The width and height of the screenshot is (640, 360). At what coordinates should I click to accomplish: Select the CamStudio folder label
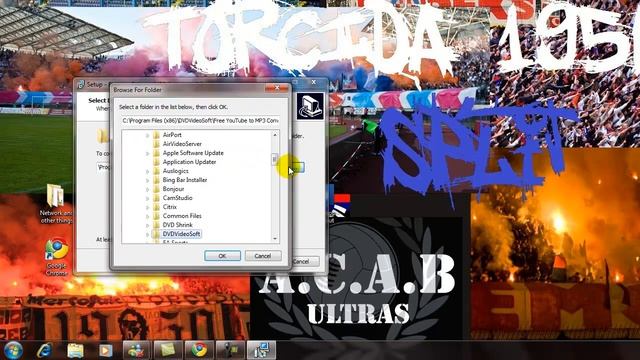[x=178, y=198]
